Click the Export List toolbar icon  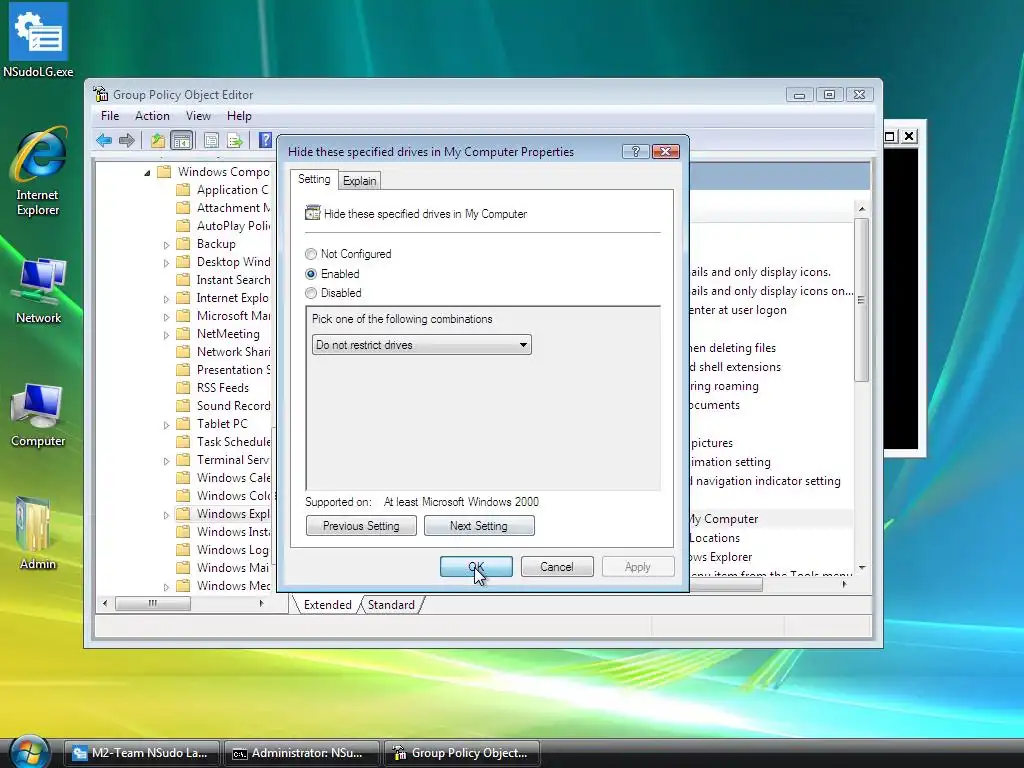coord(235,140)
